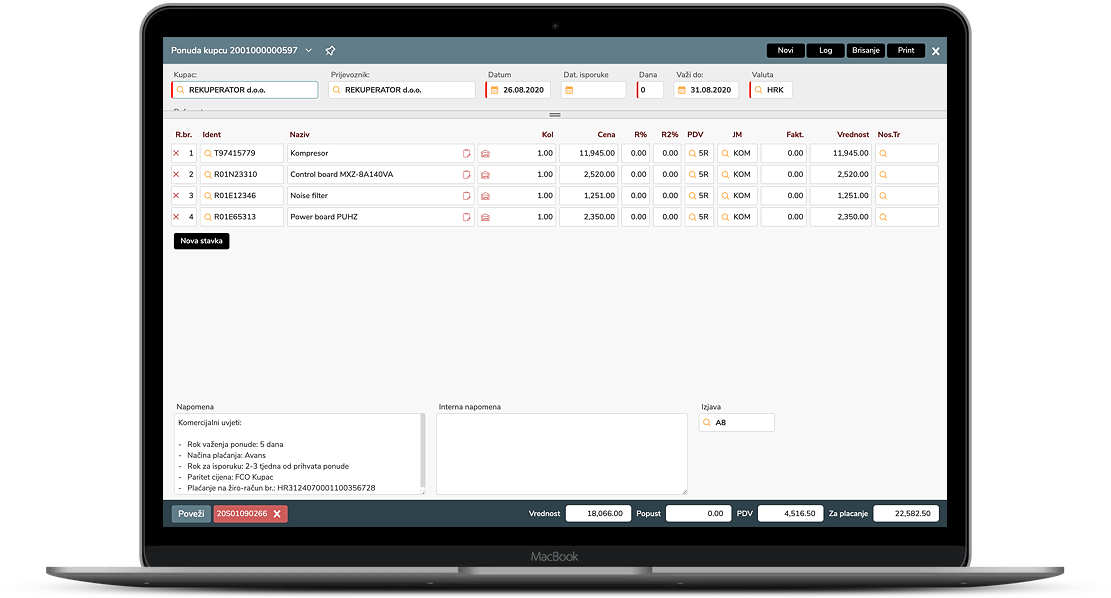The height and width of the screenshot is (598, 1111).
Task: Click the Poveži link button
Action: tap(191, 514)
